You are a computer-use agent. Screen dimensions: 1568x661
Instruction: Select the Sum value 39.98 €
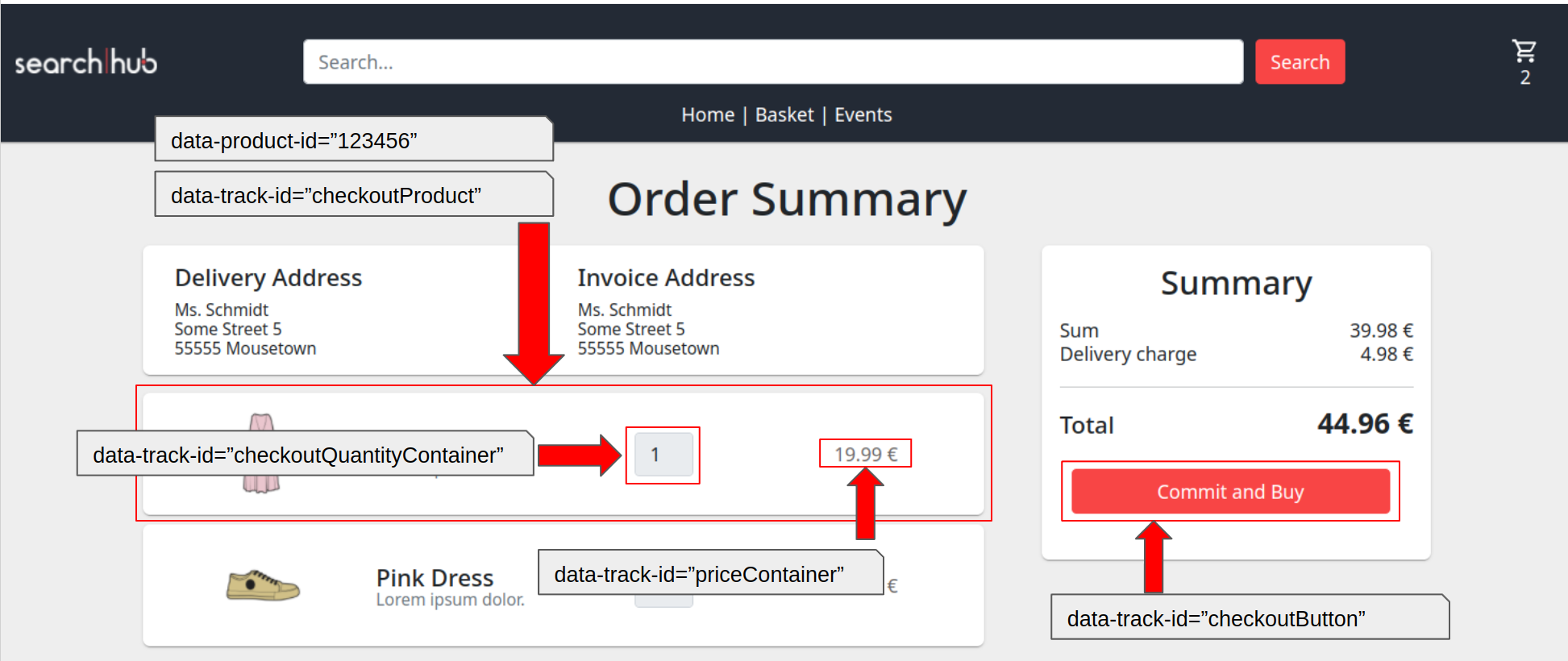(x=1381, y=330)
